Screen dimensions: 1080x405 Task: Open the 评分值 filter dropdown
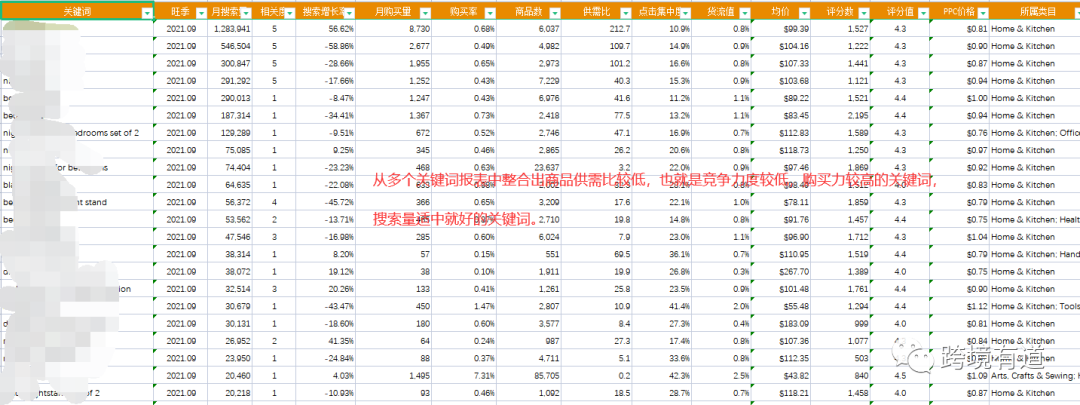click(924, 13)
